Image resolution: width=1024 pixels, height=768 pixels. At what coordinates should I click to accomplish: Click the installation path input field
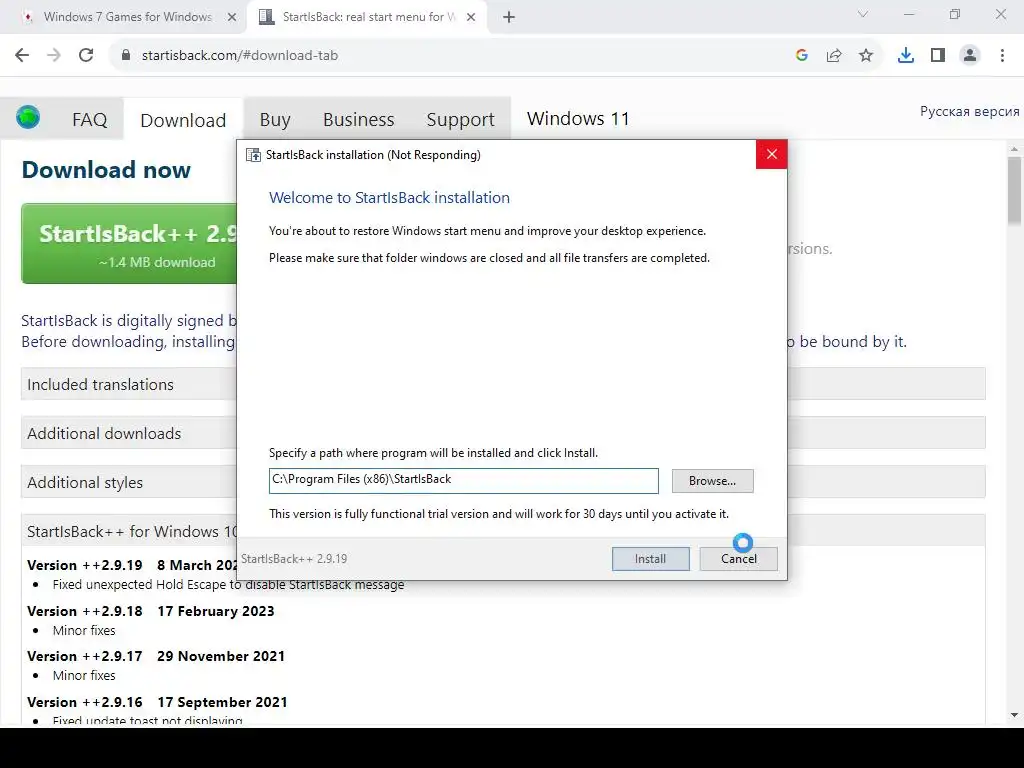click(x=464, y=481)
